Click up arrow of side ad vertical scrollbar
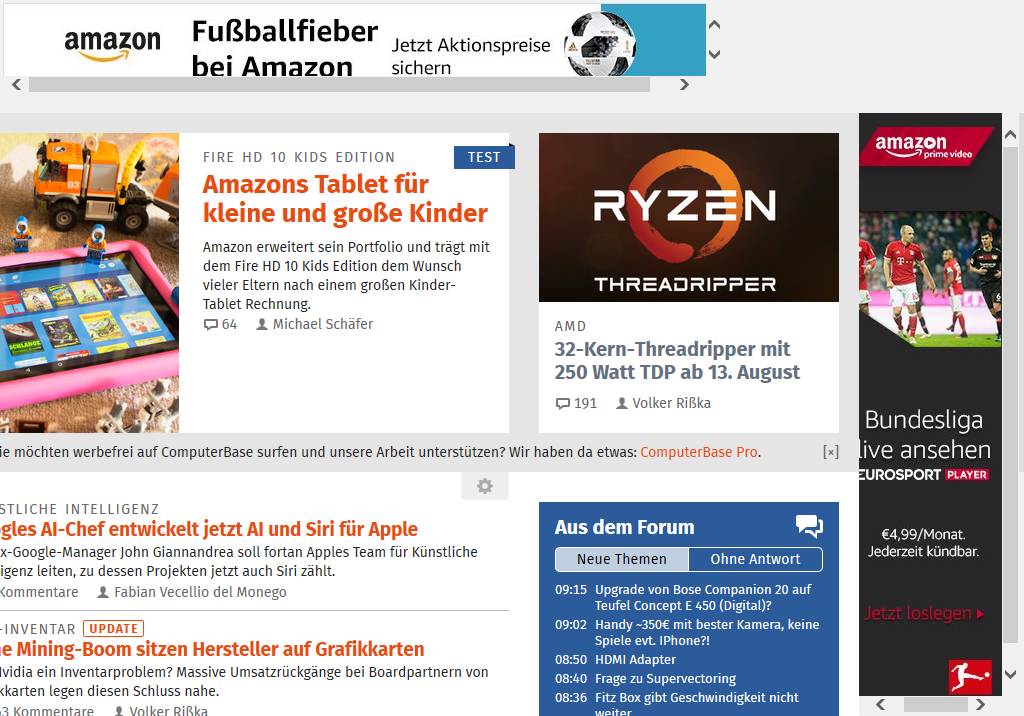This screenshot has width=1024, height=716. tap(1010, 135)
